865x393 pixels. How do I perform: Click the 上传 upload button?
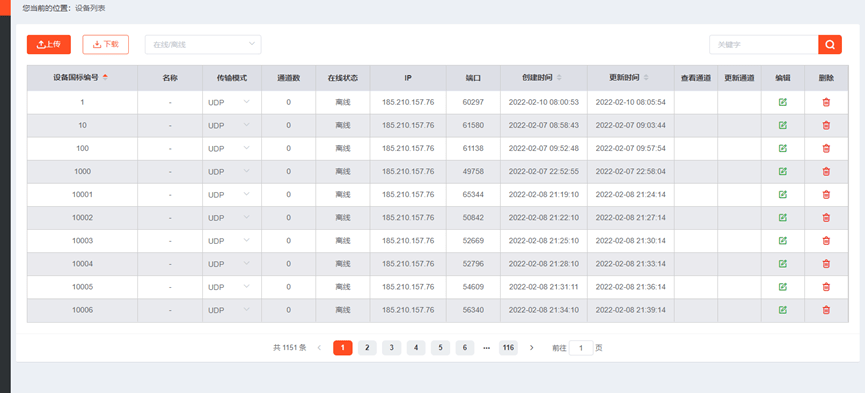coord(49,45)
